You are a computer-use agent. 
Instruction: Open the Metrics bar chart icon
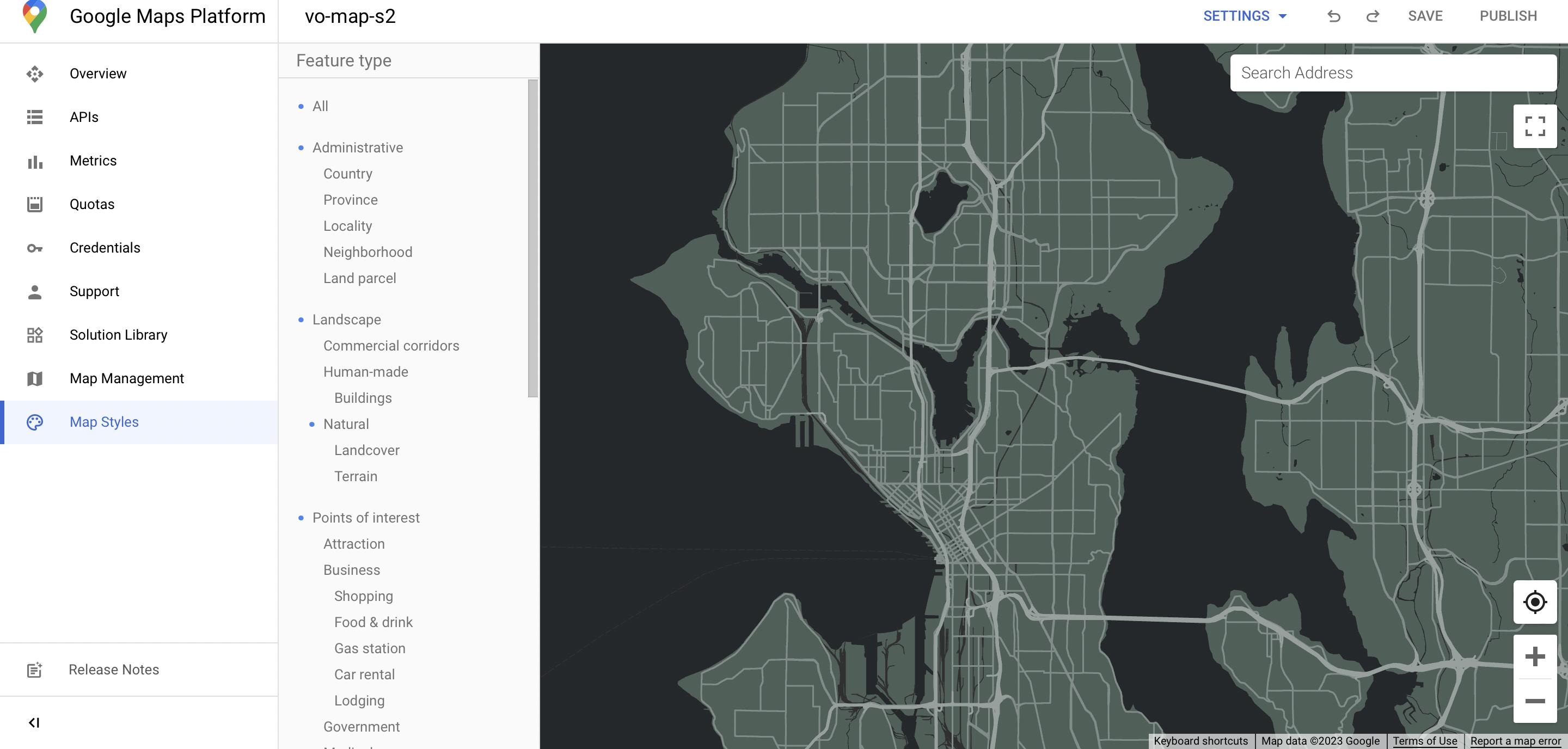(x=35, y=161)
